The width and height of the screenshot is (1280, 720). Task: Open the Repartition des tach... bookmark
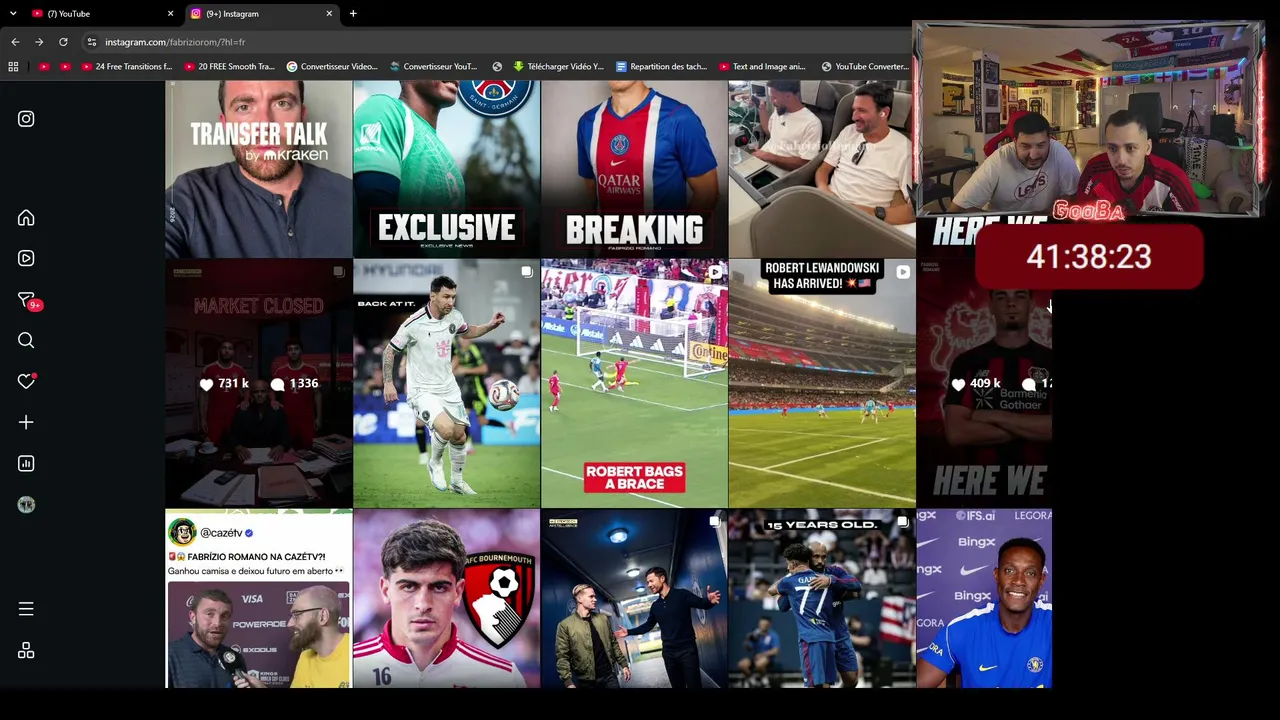pyautogui.click(x=661, y=67)
